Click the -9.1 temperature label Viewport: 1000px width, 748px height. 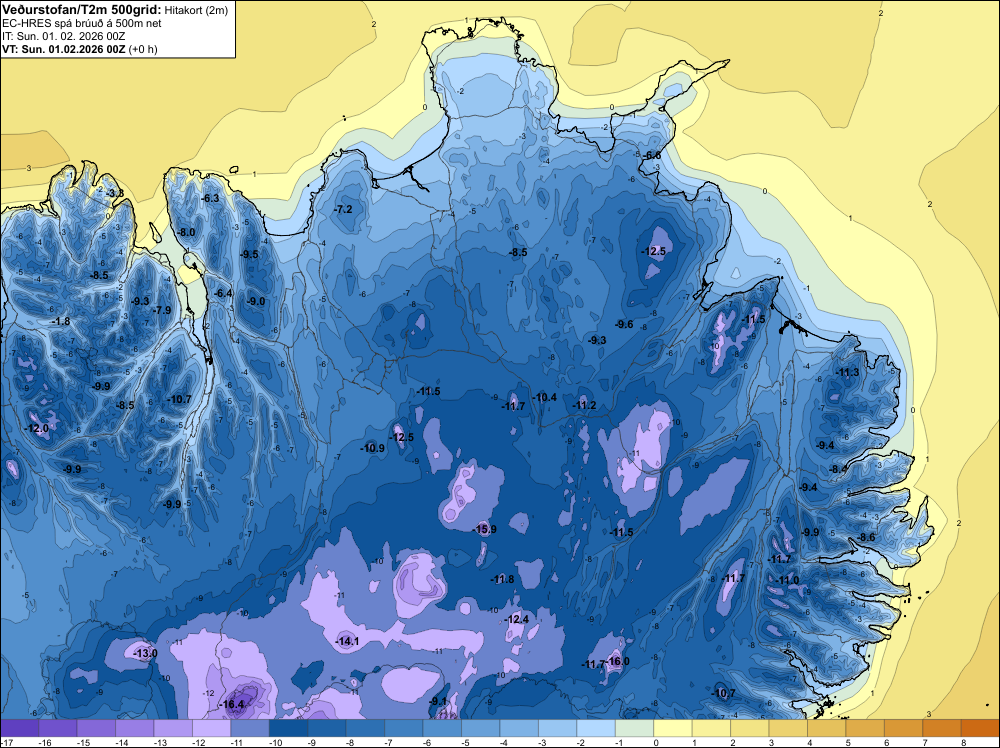[438, 701]
